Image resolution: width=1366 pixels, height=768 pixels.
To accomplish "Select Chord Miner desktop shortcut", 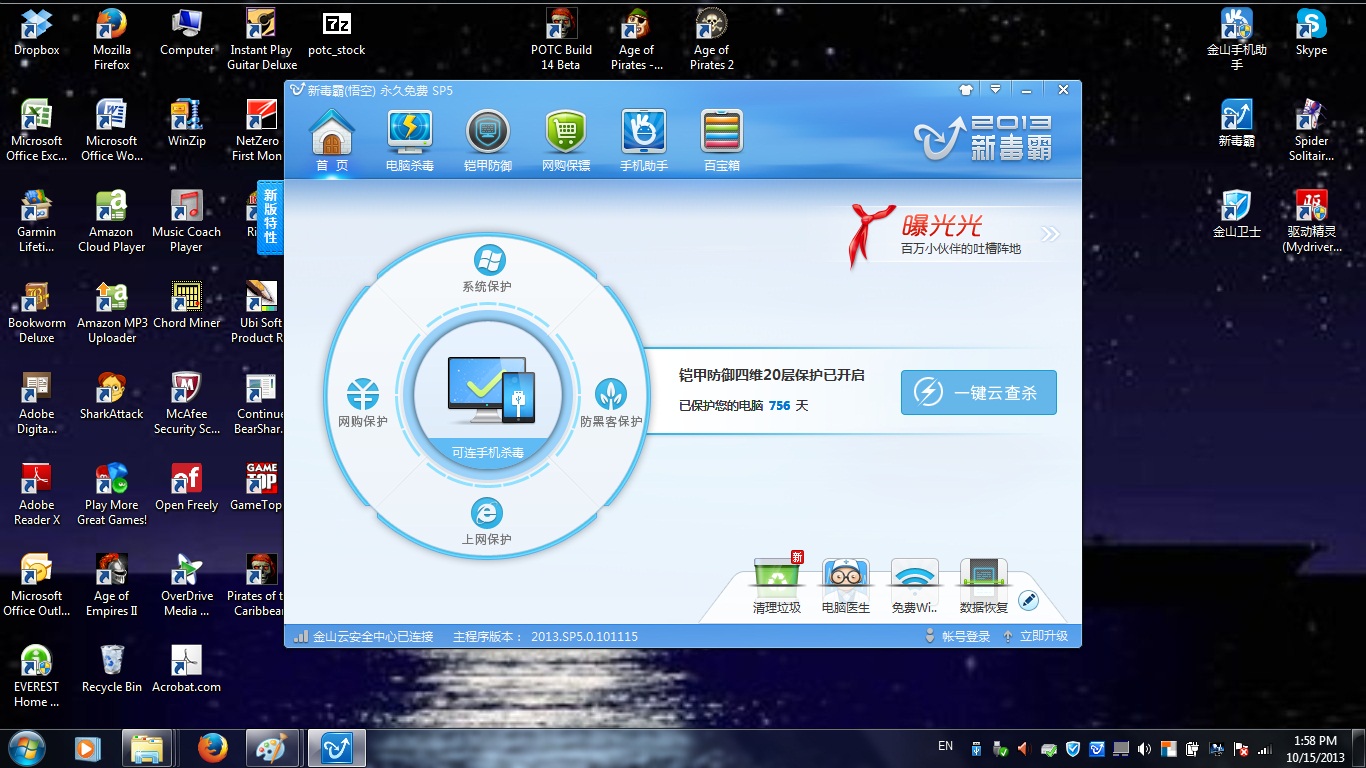I will 187,306.
